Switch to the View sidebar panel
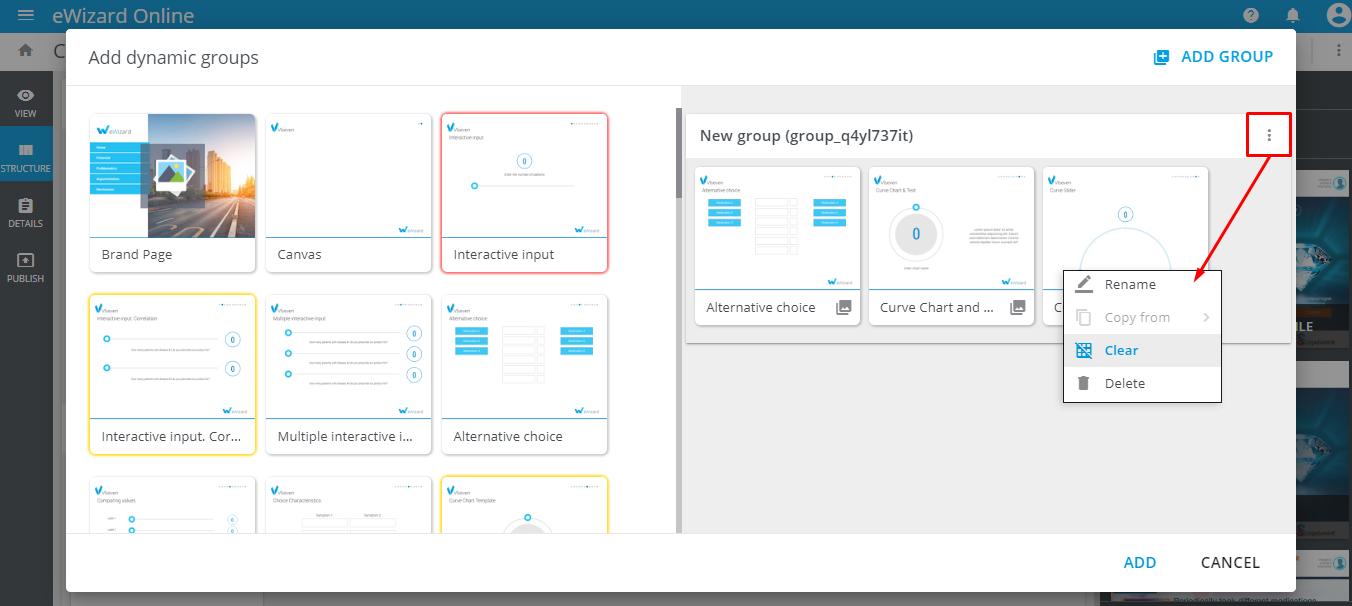Screen dimensions: 1352x606 (x=26, y=102)
